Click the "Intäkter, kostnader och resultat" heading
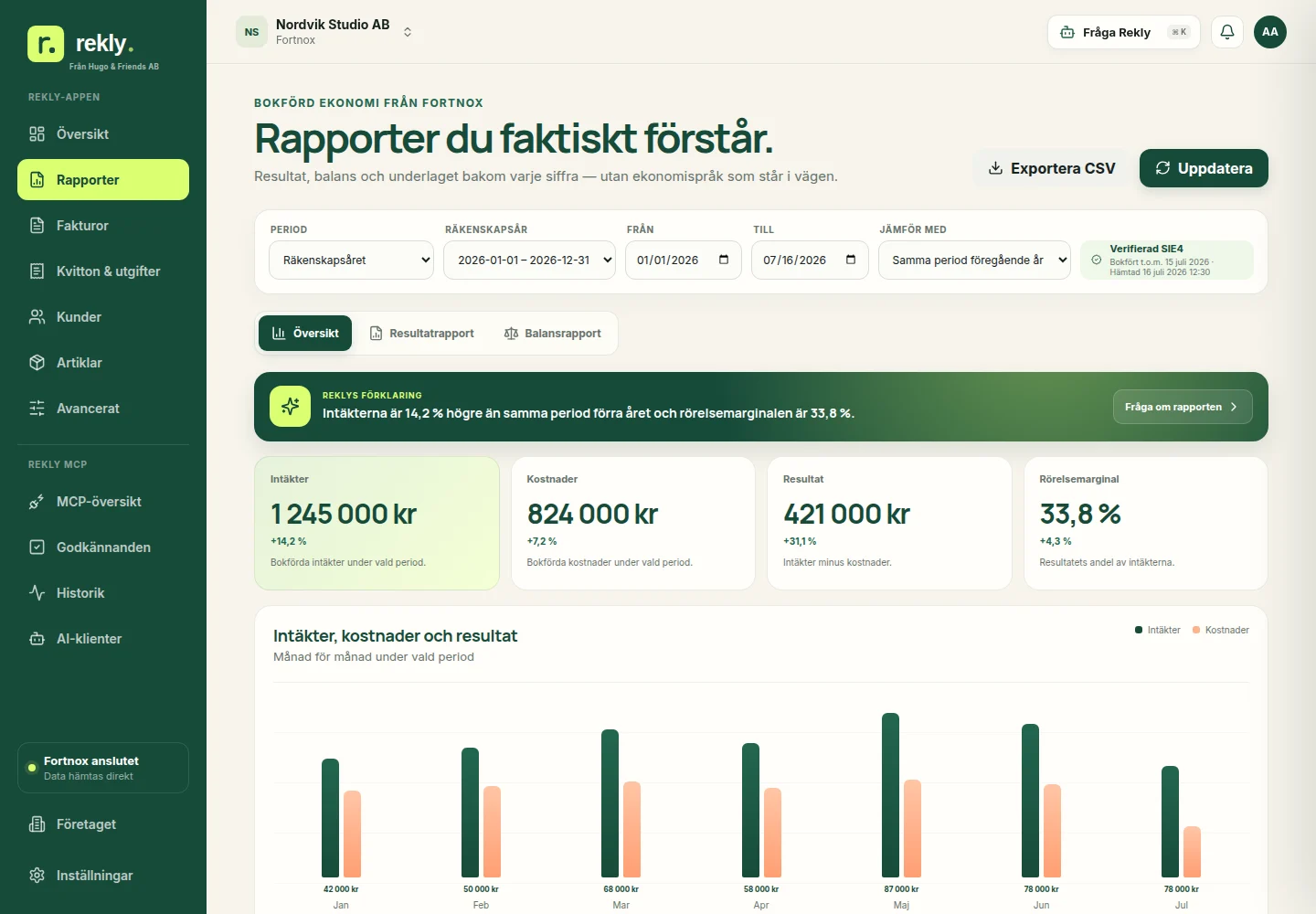 click(x=395, y=636)
